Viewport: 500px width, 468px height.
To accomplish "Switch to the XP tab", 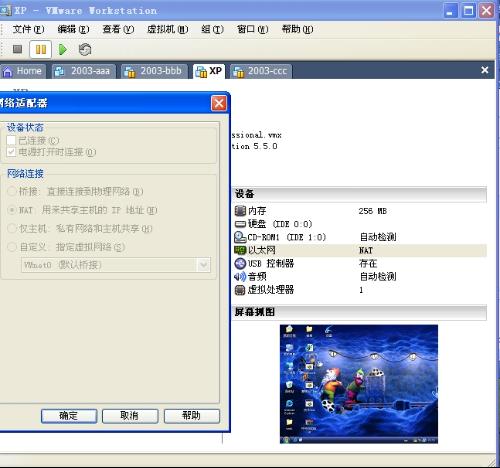I will [209, 71].
